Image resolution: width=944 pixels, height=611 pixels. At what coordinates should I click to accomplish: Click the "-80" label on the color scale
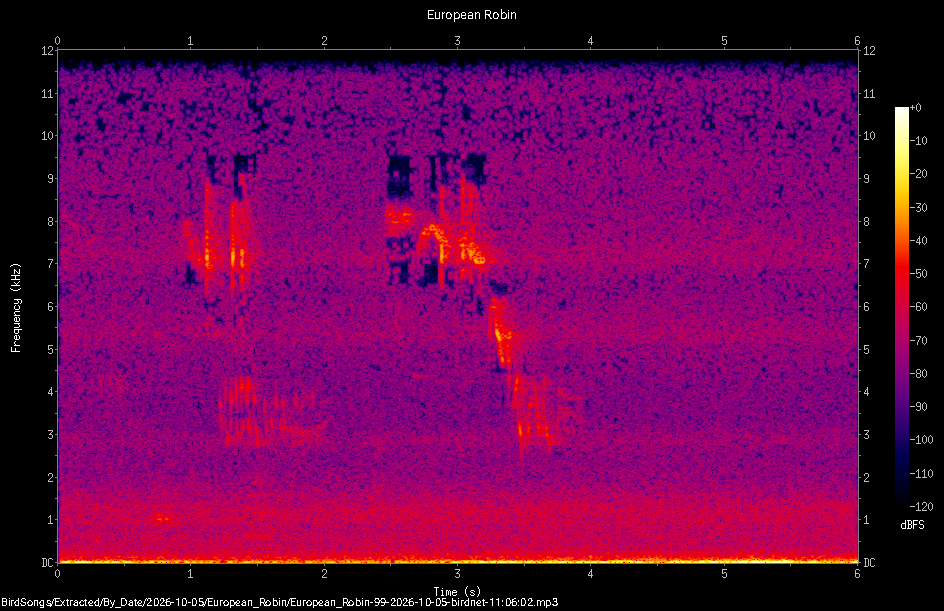click(918, 373)
